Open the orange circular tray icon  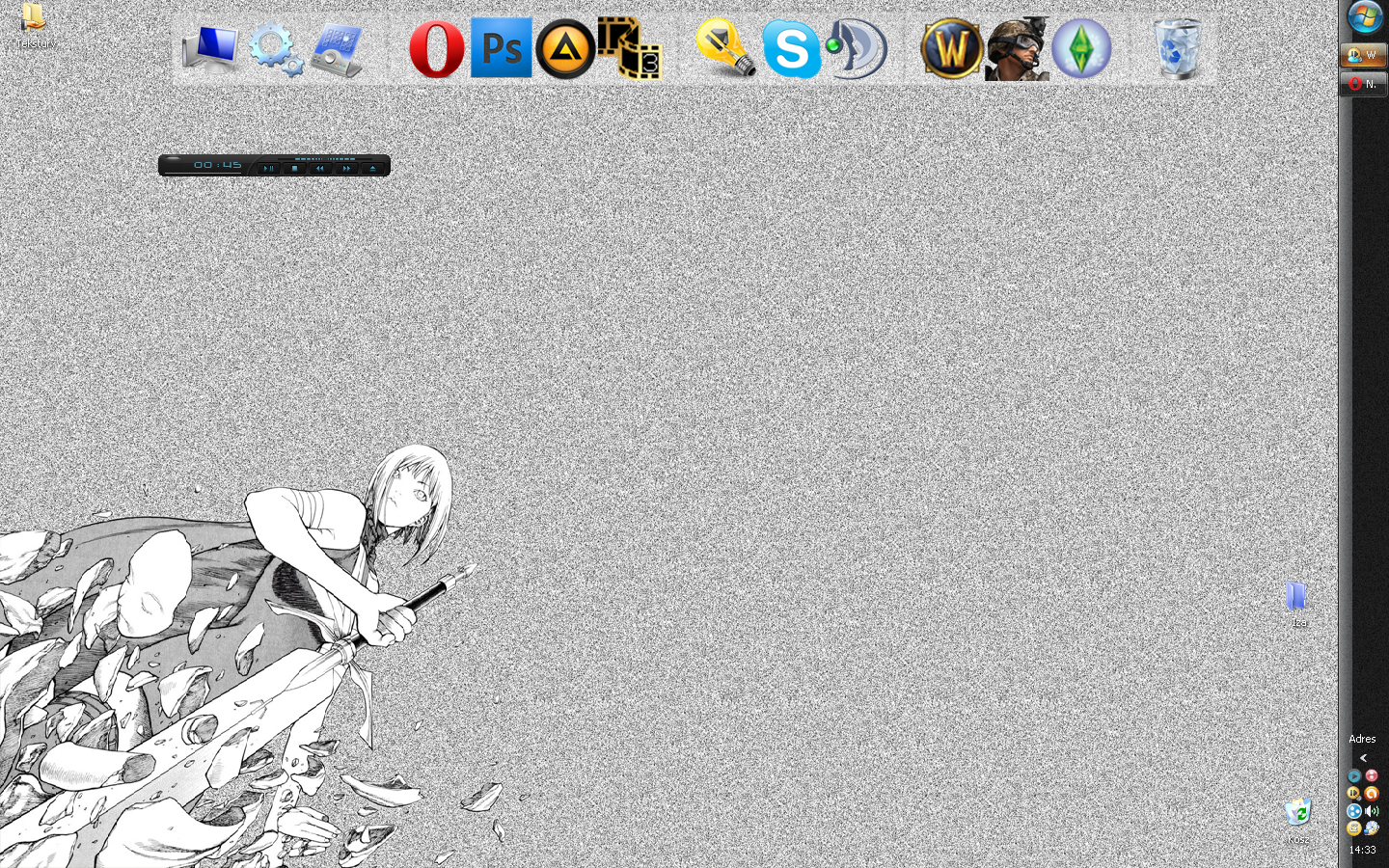[x=1372, y=793]
